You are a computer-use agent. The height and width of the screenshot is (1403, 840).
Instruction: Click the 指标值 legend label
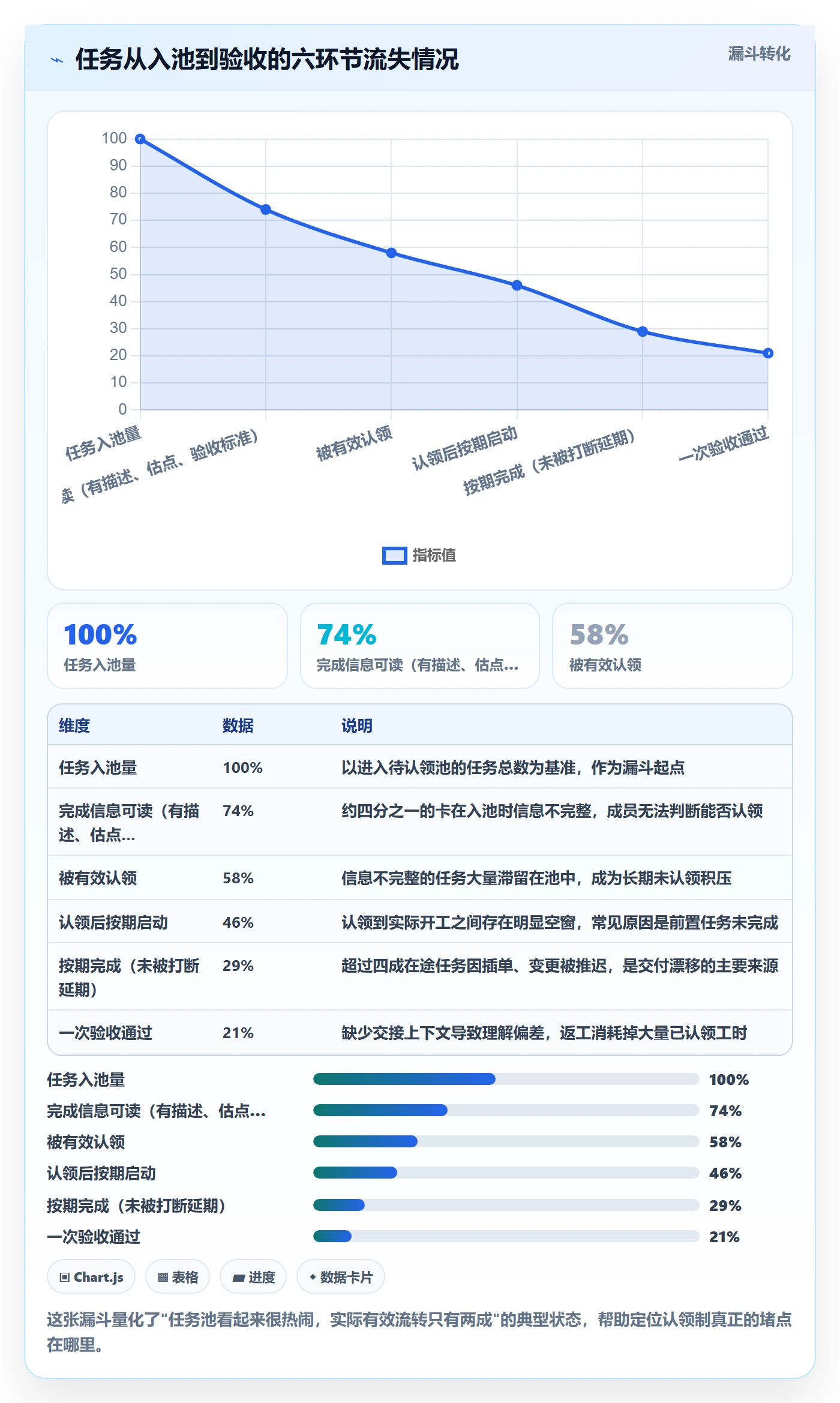point(434,556)
